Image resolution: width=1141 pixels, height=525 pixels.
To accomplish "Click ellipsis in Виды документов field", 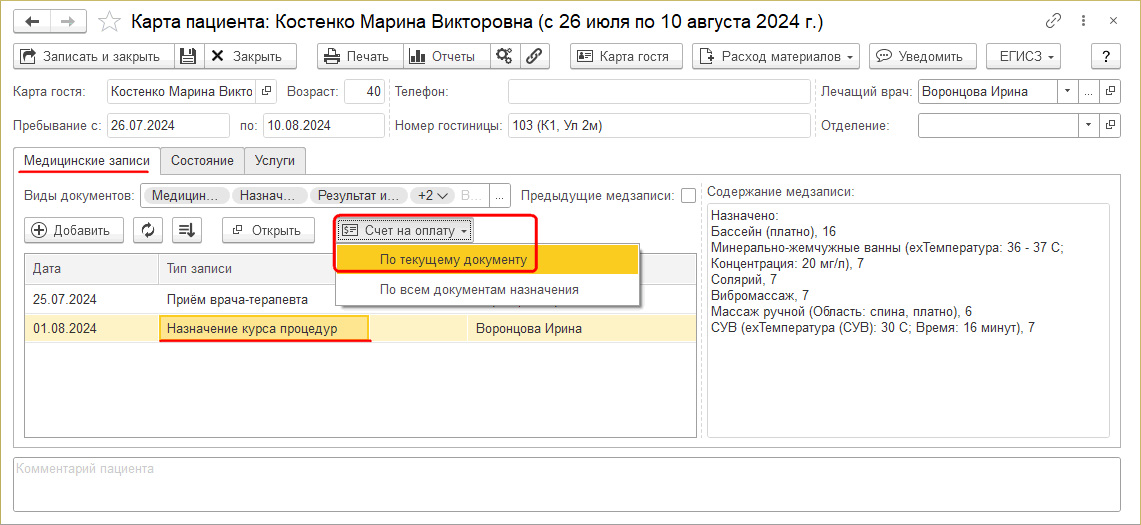I will tap(499, 195).
